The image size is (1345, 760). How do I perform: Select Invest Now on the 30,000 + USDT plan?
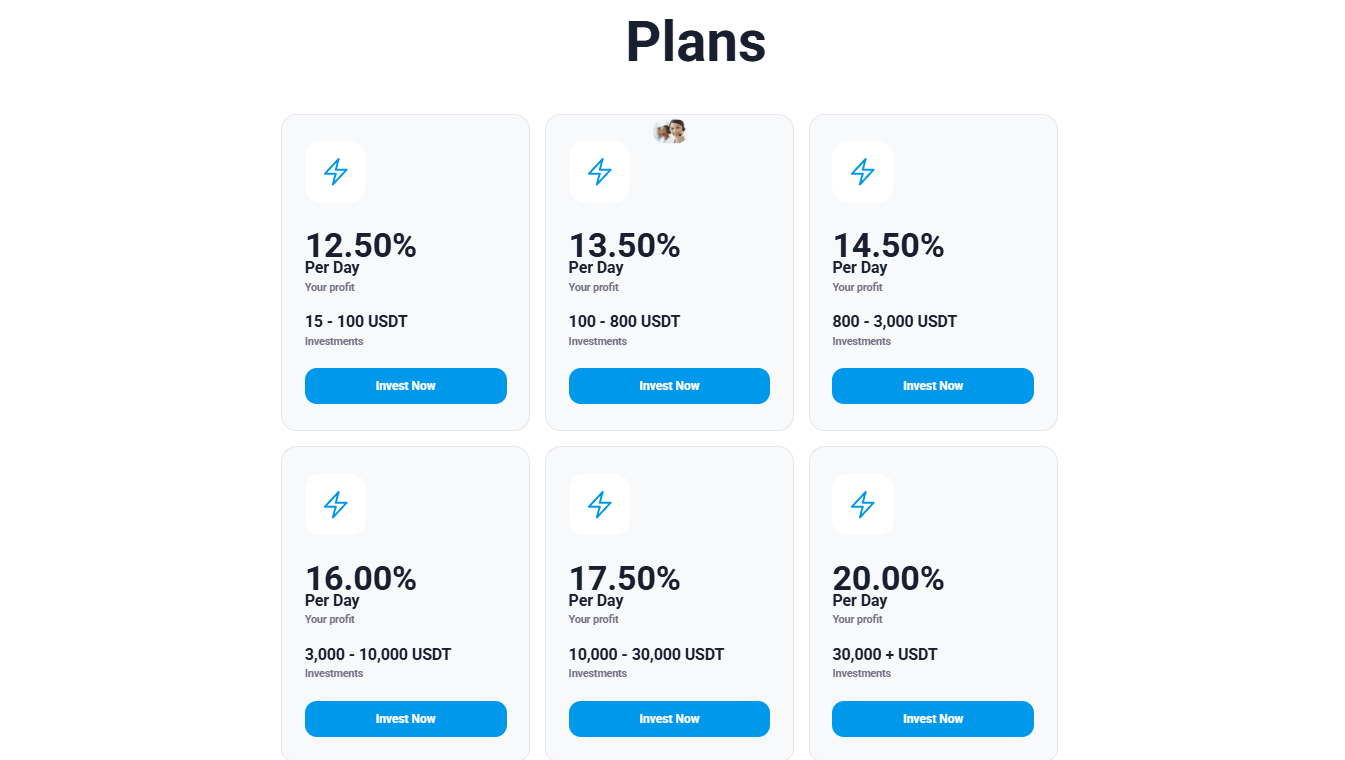pyautogui.click(x=932, y=719)
